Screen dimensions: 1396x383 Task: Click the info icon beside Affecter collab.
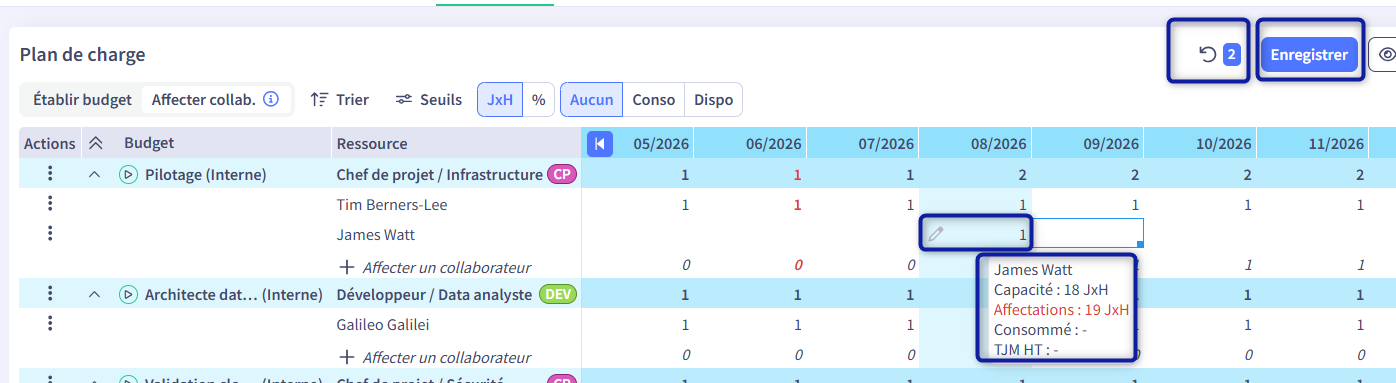coord(270,100)
